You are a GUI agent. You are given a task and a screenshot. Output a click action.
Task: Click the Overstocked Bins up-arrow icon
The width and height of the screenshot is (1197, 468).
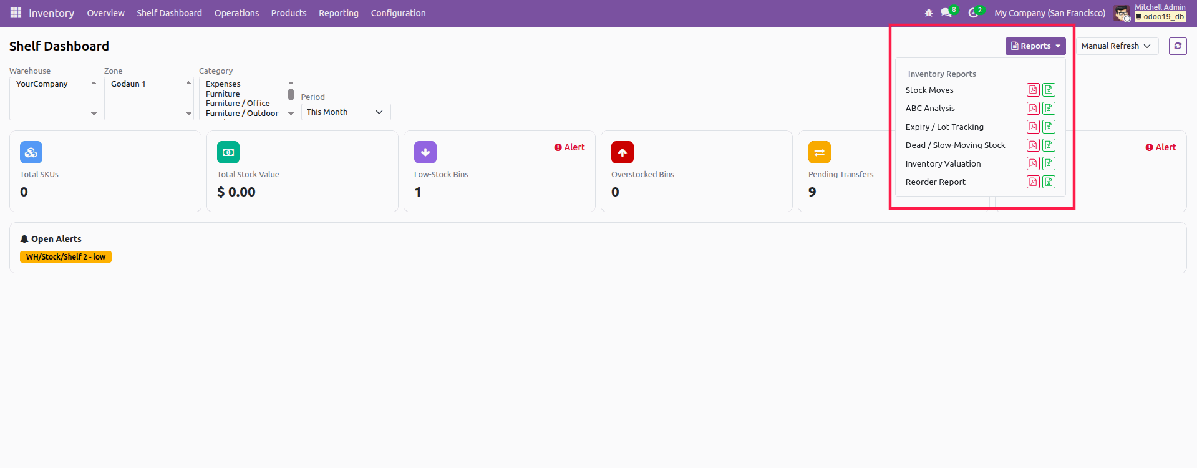622,152
